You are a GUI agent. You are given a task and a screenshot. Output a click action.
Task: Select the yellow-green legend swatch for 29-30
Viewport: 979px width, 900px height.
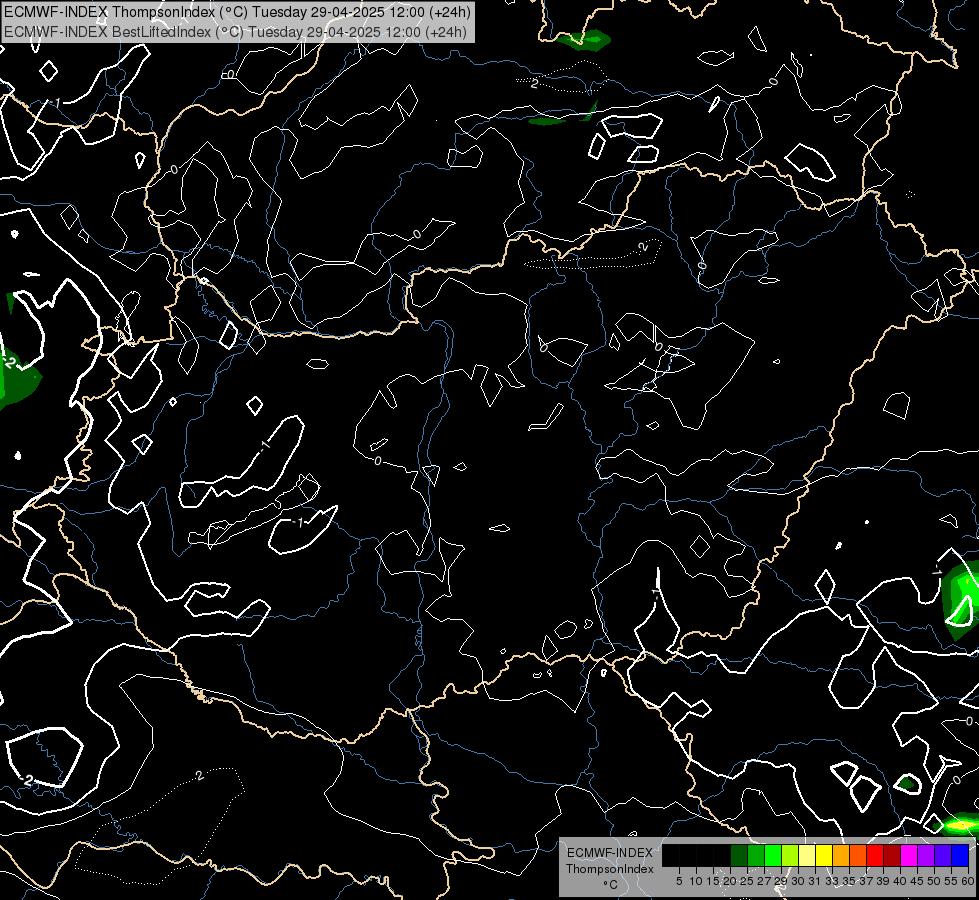pyautogui.click(x=790, y=855)
